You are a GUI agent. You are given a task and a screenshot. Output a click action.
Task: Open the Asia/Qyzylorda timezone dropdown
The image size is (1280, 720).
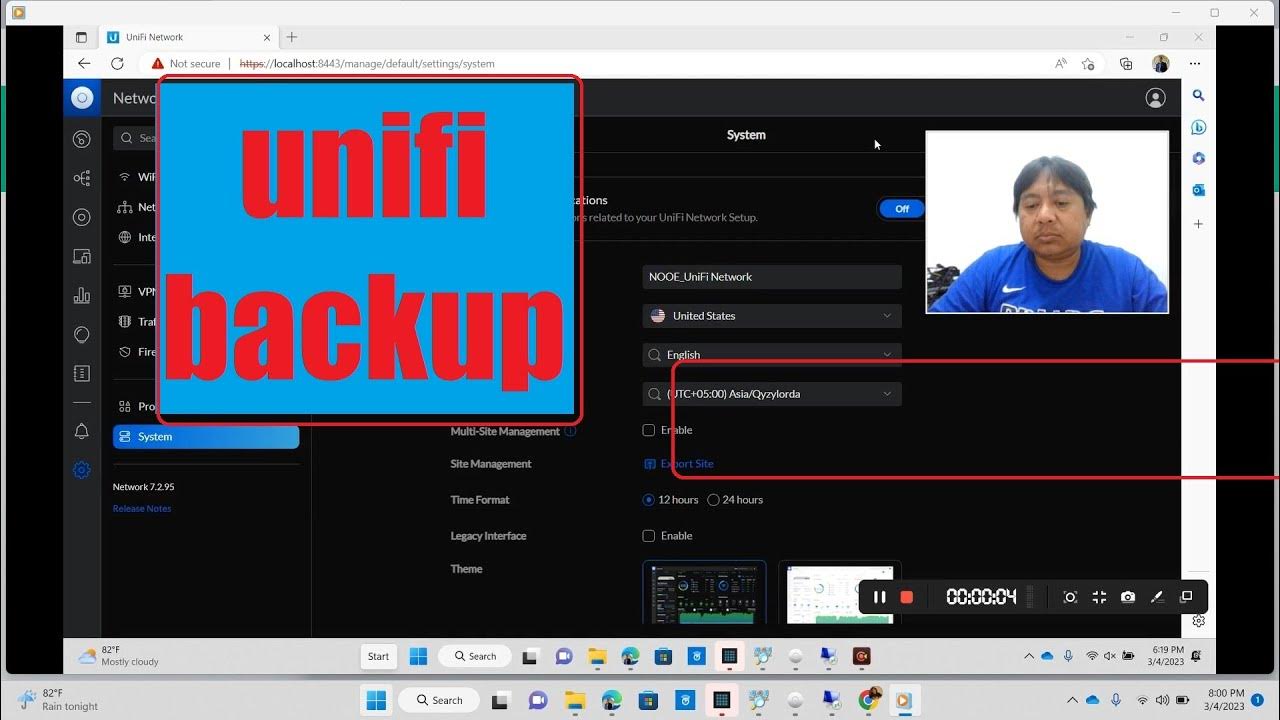click(772, 394)
